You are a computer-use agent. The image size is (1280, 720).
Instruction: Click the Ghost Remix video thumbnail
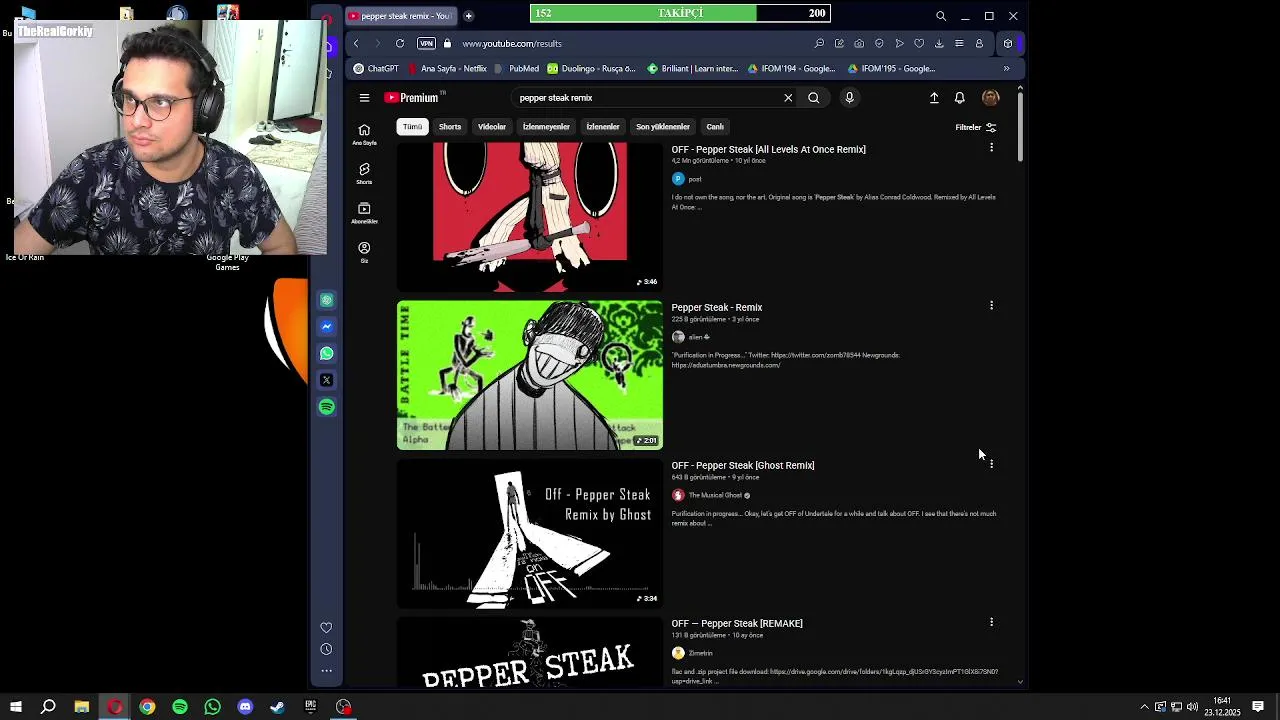[530, 533]
